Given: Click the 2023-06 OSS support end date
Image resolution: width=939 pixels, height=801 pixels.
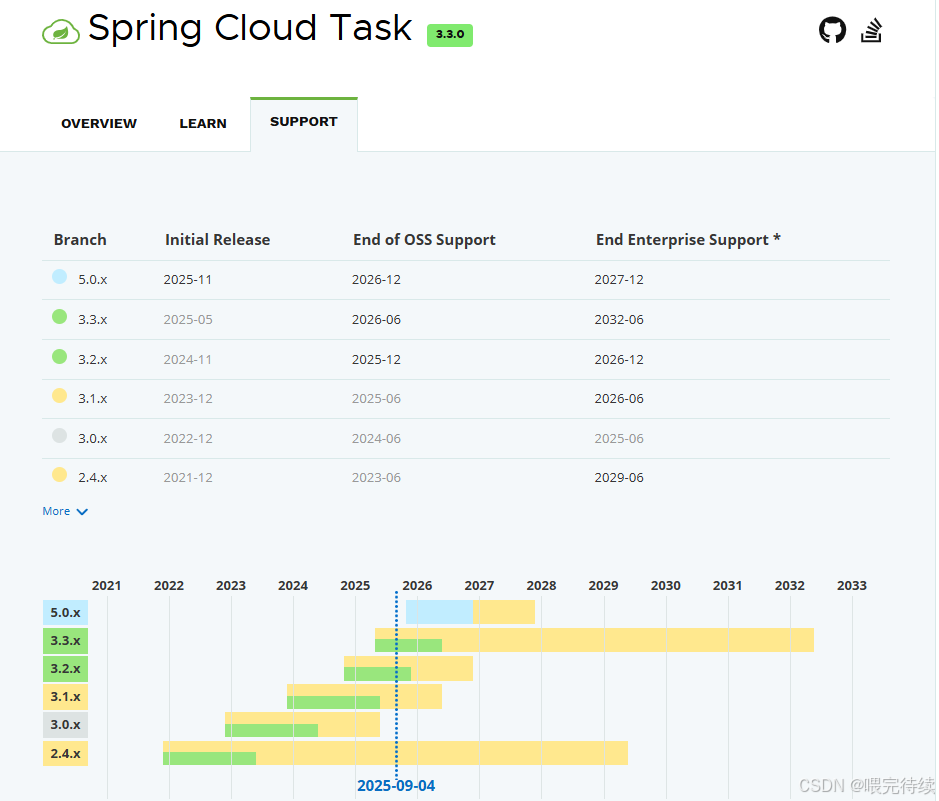Looking at the screenshot, I should tap(376, 478).
